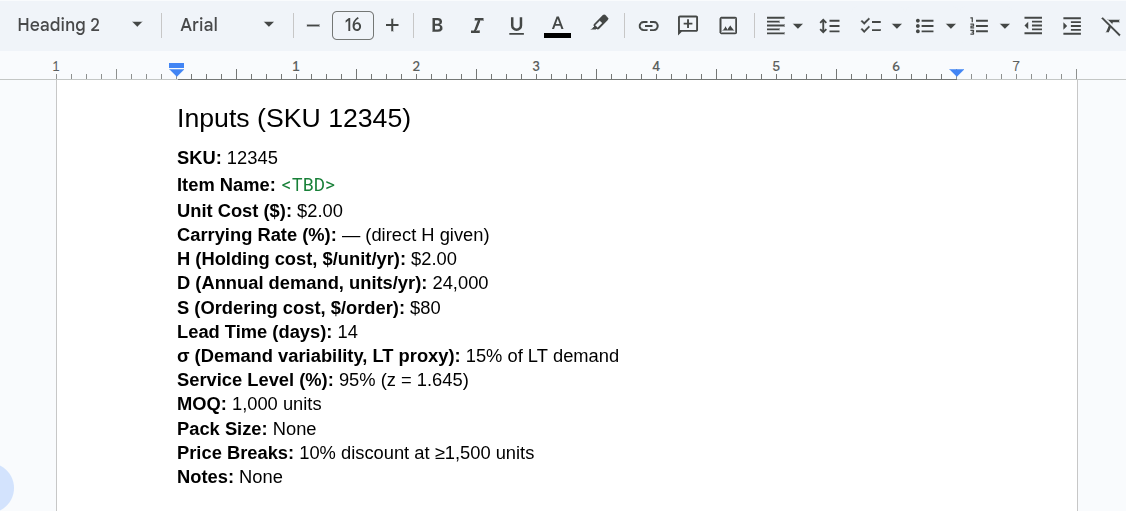Toggle bold formatting
The image size is (1126, 511).
coord(437,25)
